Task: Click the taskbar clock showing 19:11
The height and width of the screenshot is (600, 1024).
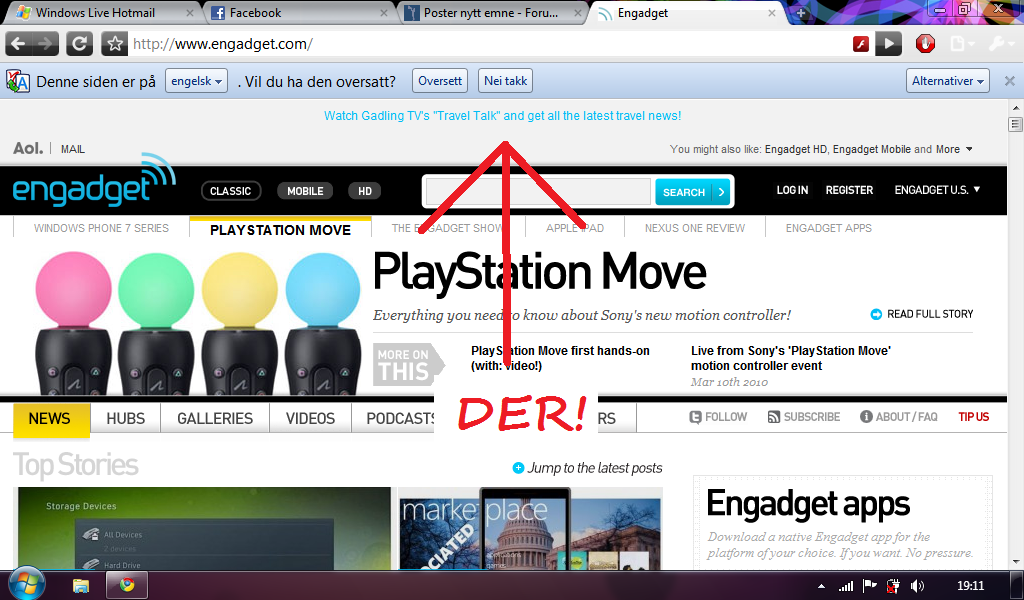Action: tap(970, 586)
